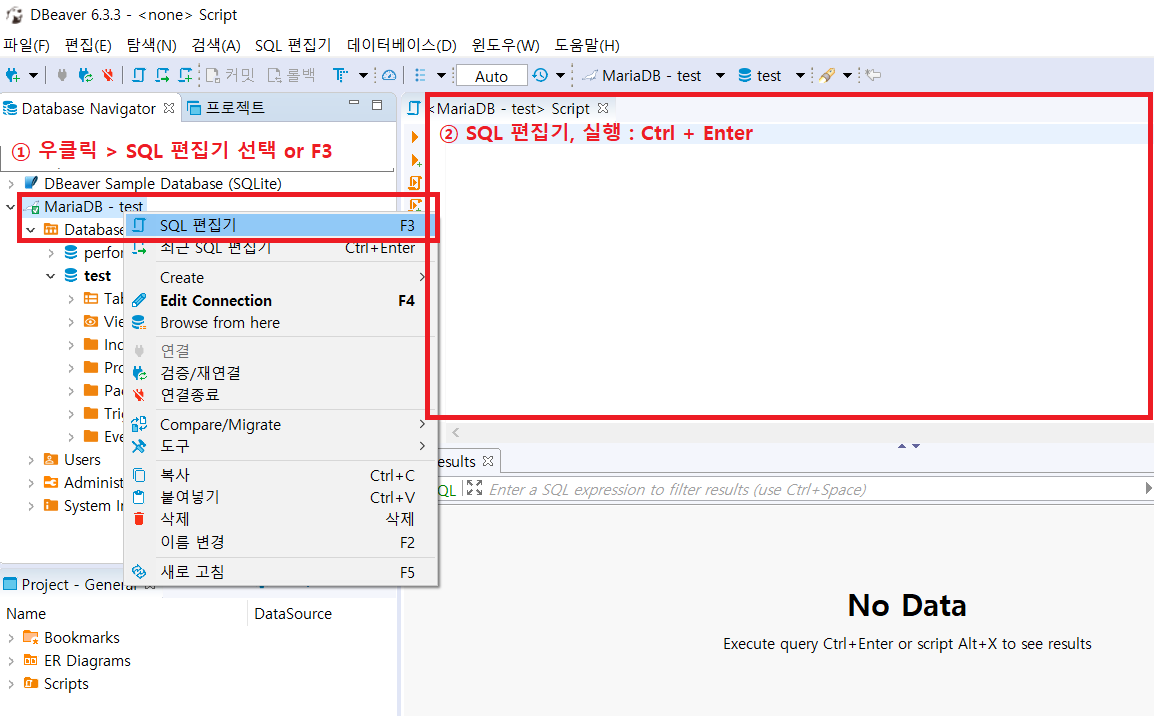Open the SQL 편집기 menu in menu bar

[293, 46]
